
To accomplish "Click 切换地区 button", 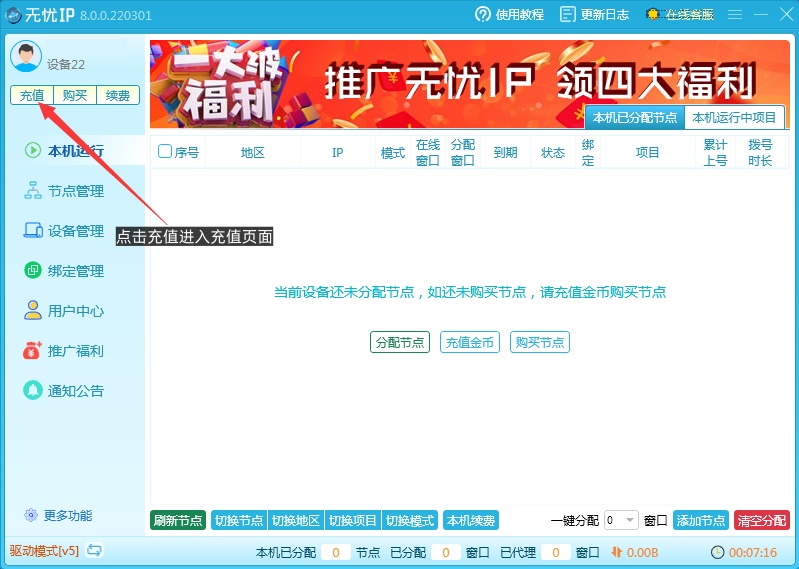I will pyautogui.click(x=296, y=521).
